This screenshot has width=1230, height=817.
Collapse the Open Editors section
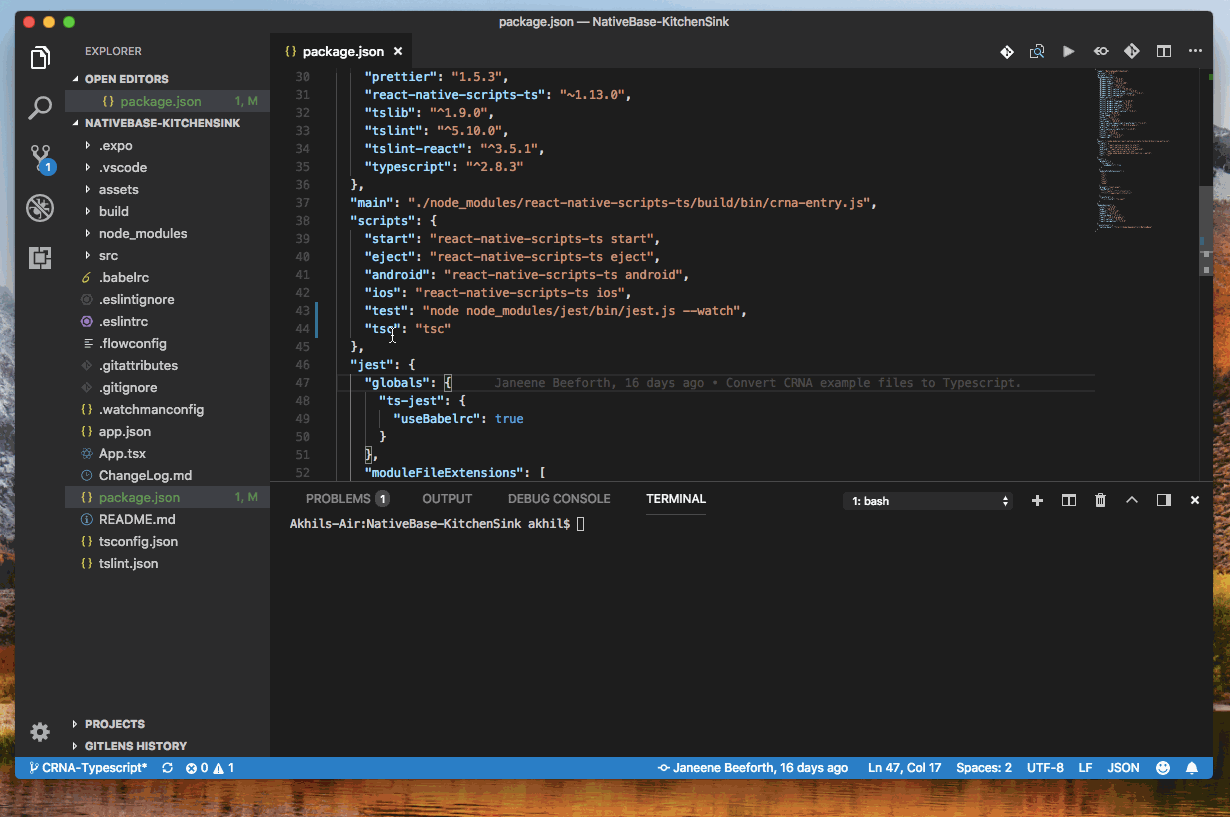point(167,79)
